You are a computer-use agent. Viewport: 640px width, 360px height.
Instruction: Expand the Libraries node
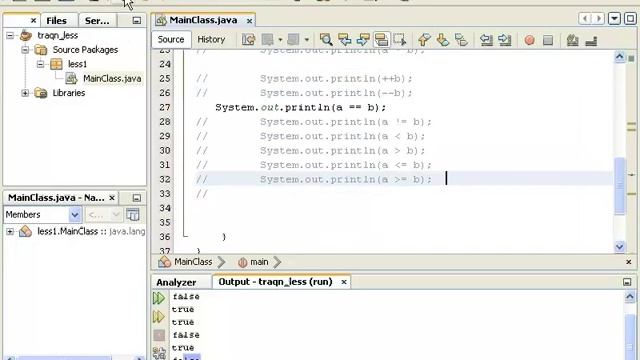(25, 93)
